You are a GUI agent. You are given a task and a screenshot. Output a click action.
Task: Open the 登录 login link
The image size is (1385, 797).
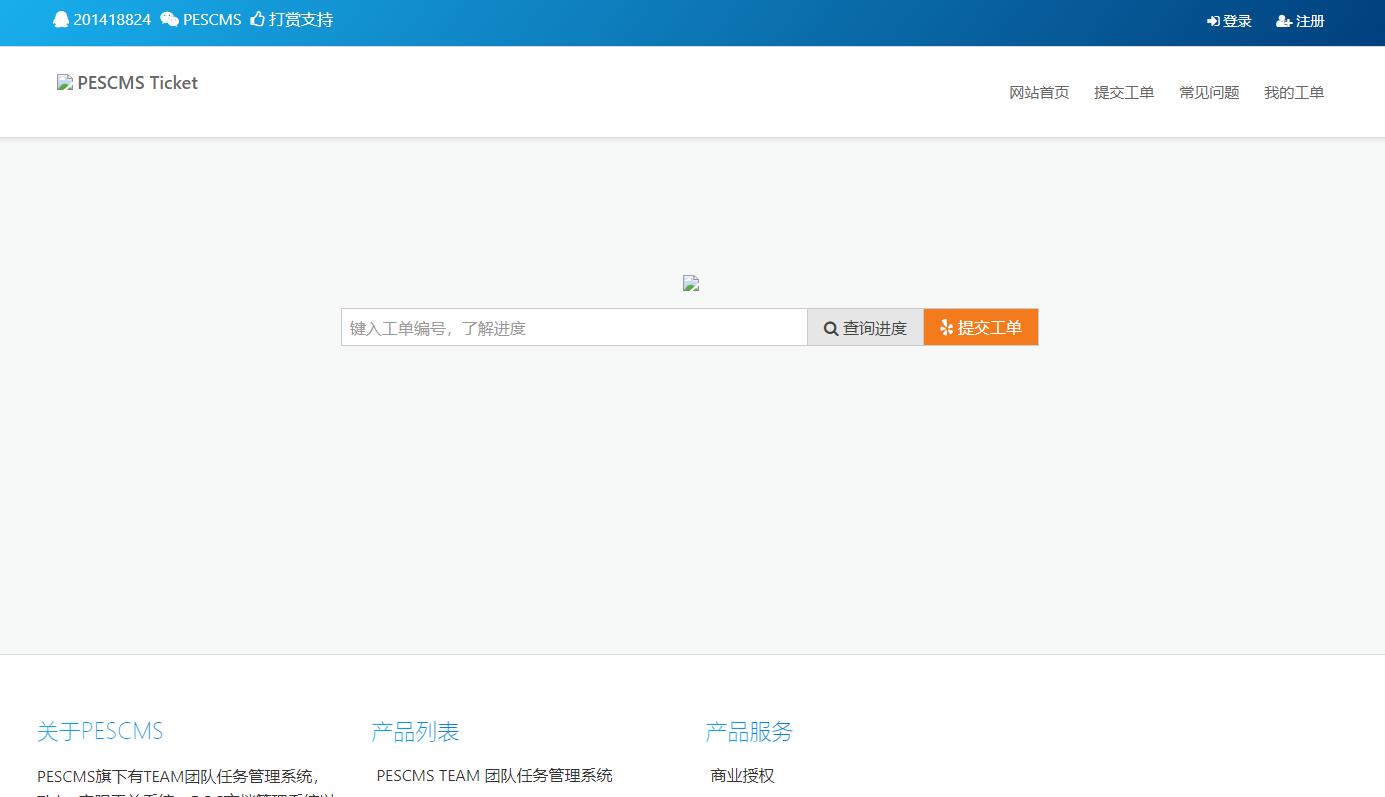1237,21
